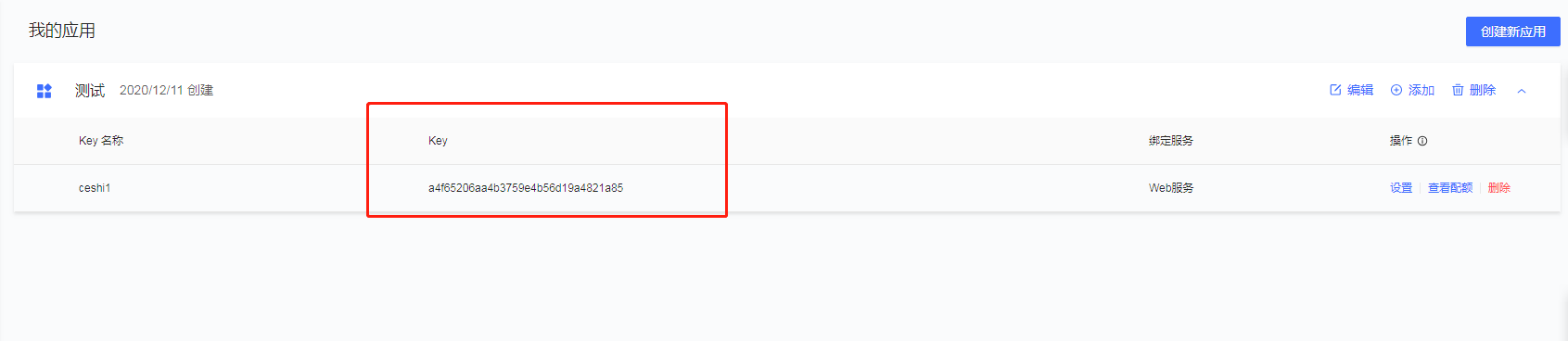The image size is (1568, 341).
Task: Select the ceshi1 key name
Action: [95, 188]
